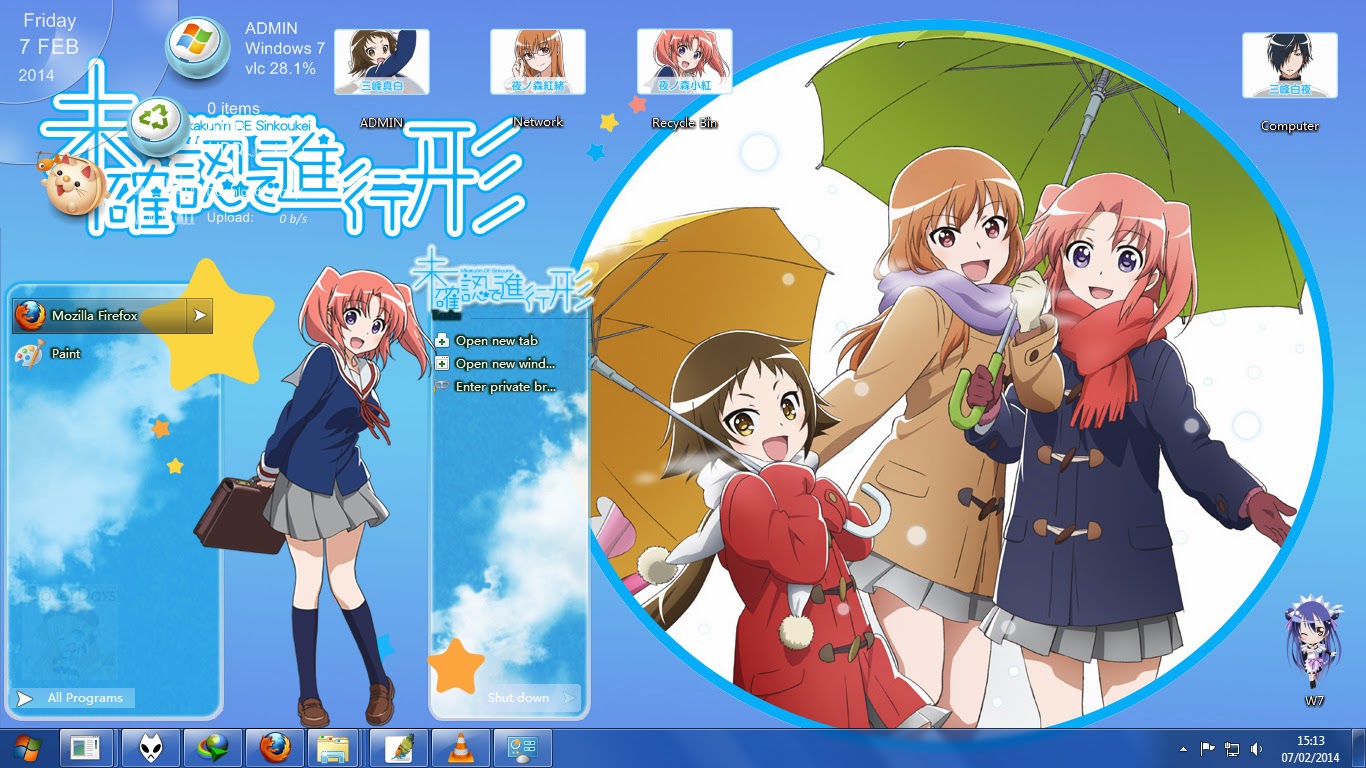Open the Computer desktop icon
This screenshot has height=768, width=1366.
point(1289,62)
